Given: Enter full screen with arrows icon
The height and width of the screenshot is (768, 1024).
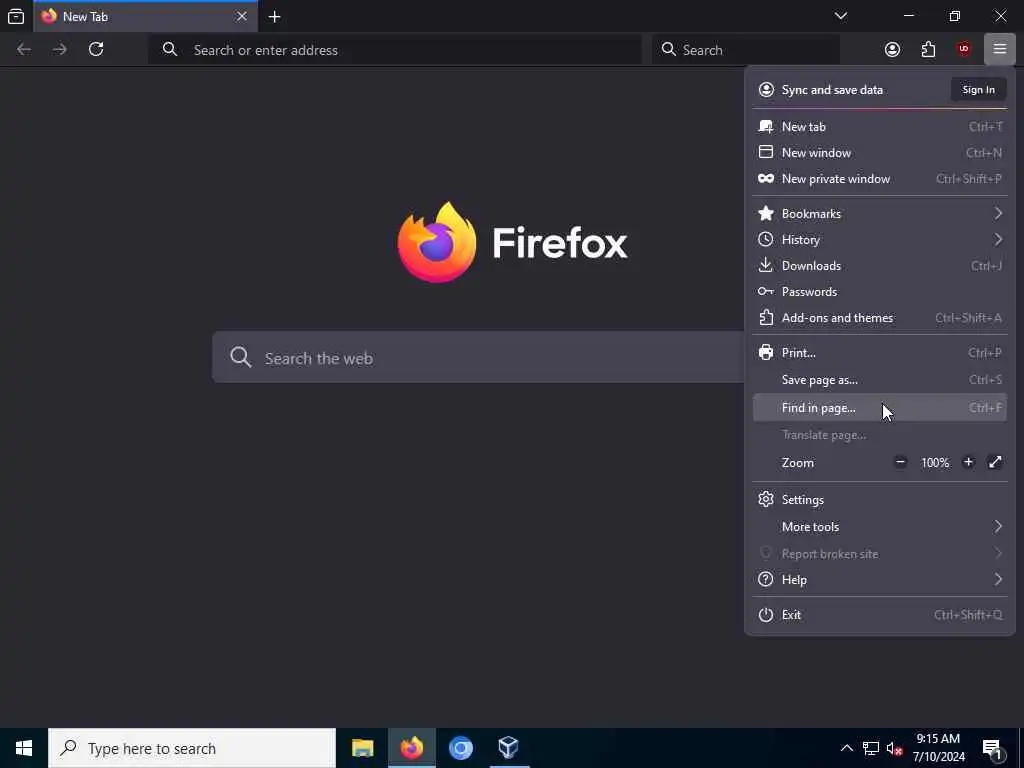Looking at the screenshot, I should pos(995,462).
